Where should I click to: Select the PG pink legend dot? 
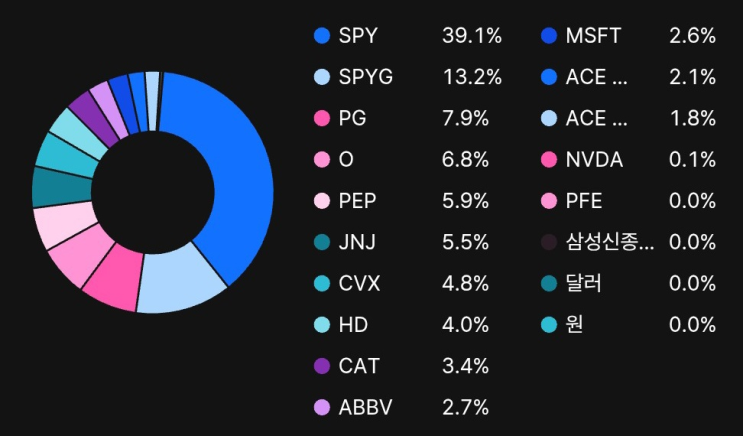pos(322,118)
